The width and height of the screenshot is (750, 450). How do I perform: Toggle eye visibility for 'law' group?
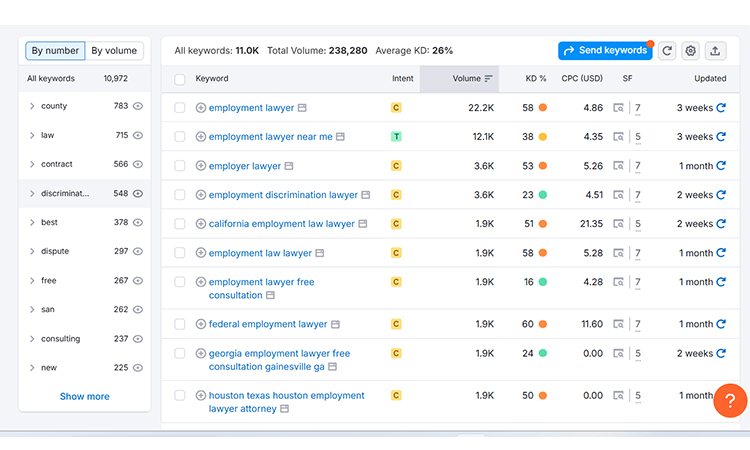click(138, 135)
